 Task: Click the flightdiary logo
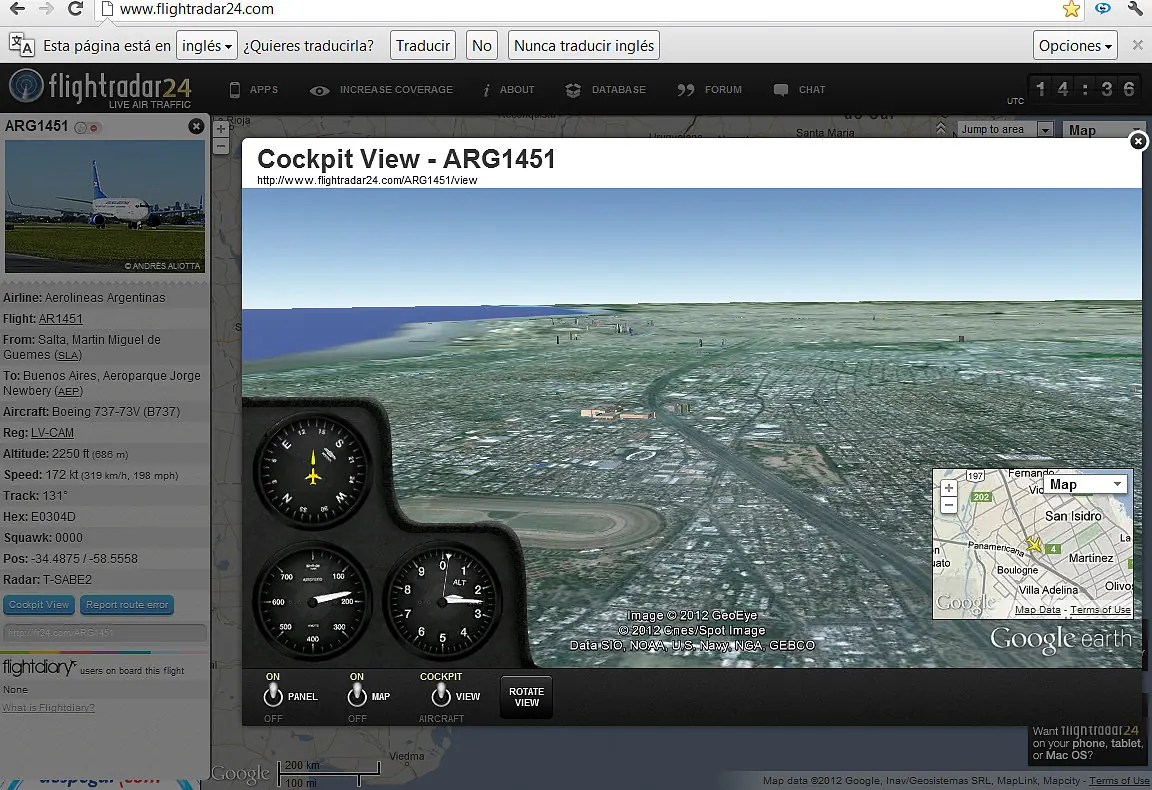39,667
